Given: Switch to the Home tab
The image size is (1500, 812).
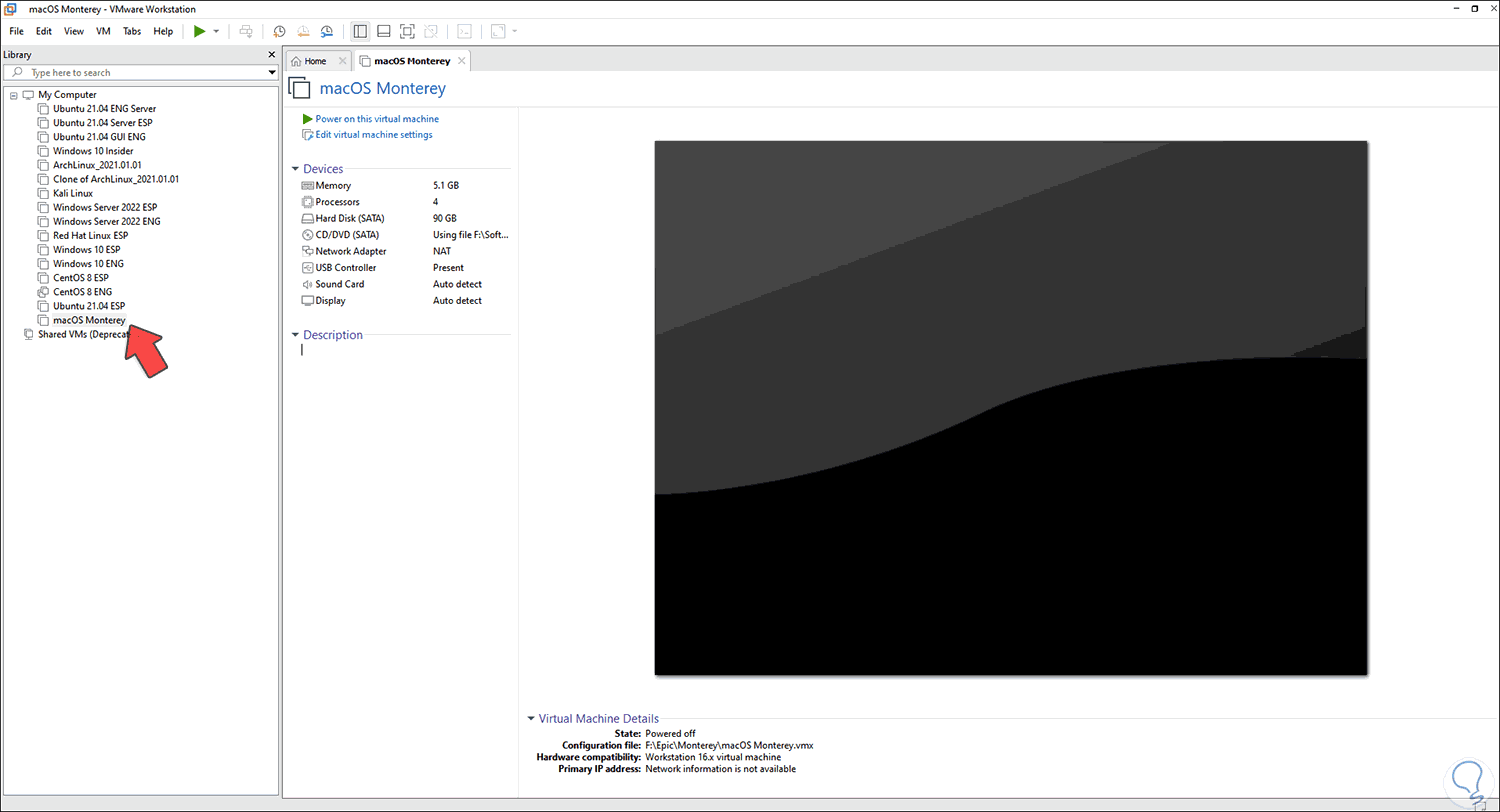Looking at the screenshot, I should (315, 61).
